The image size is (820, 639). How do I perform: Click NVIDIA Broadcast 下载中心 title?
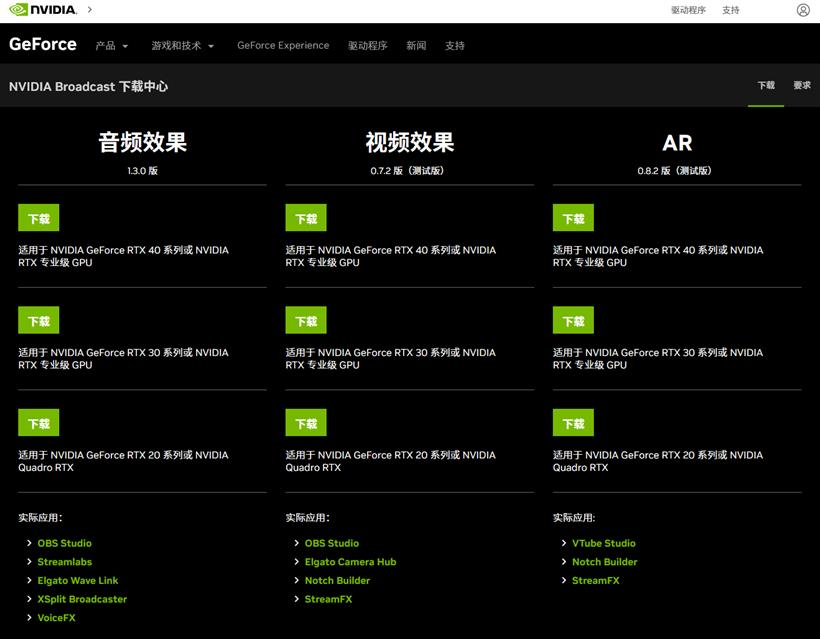click(88, 86)
